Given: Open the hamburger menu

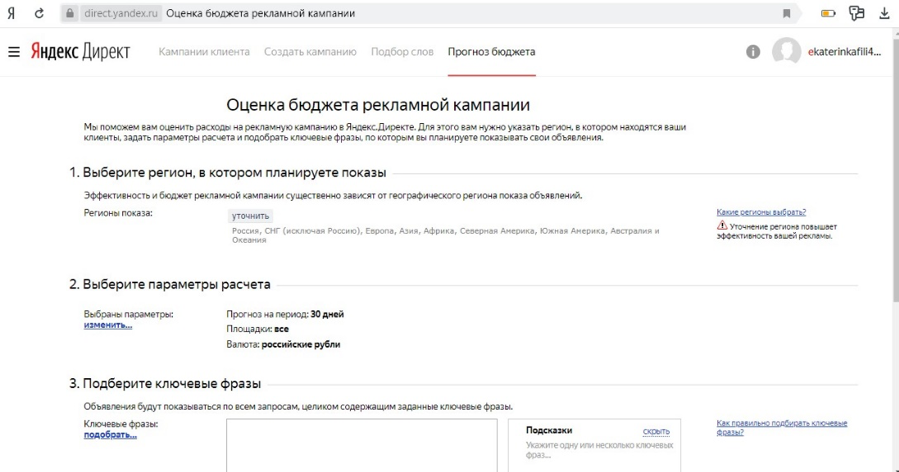Looking at the screenshot, I should 14,52.
